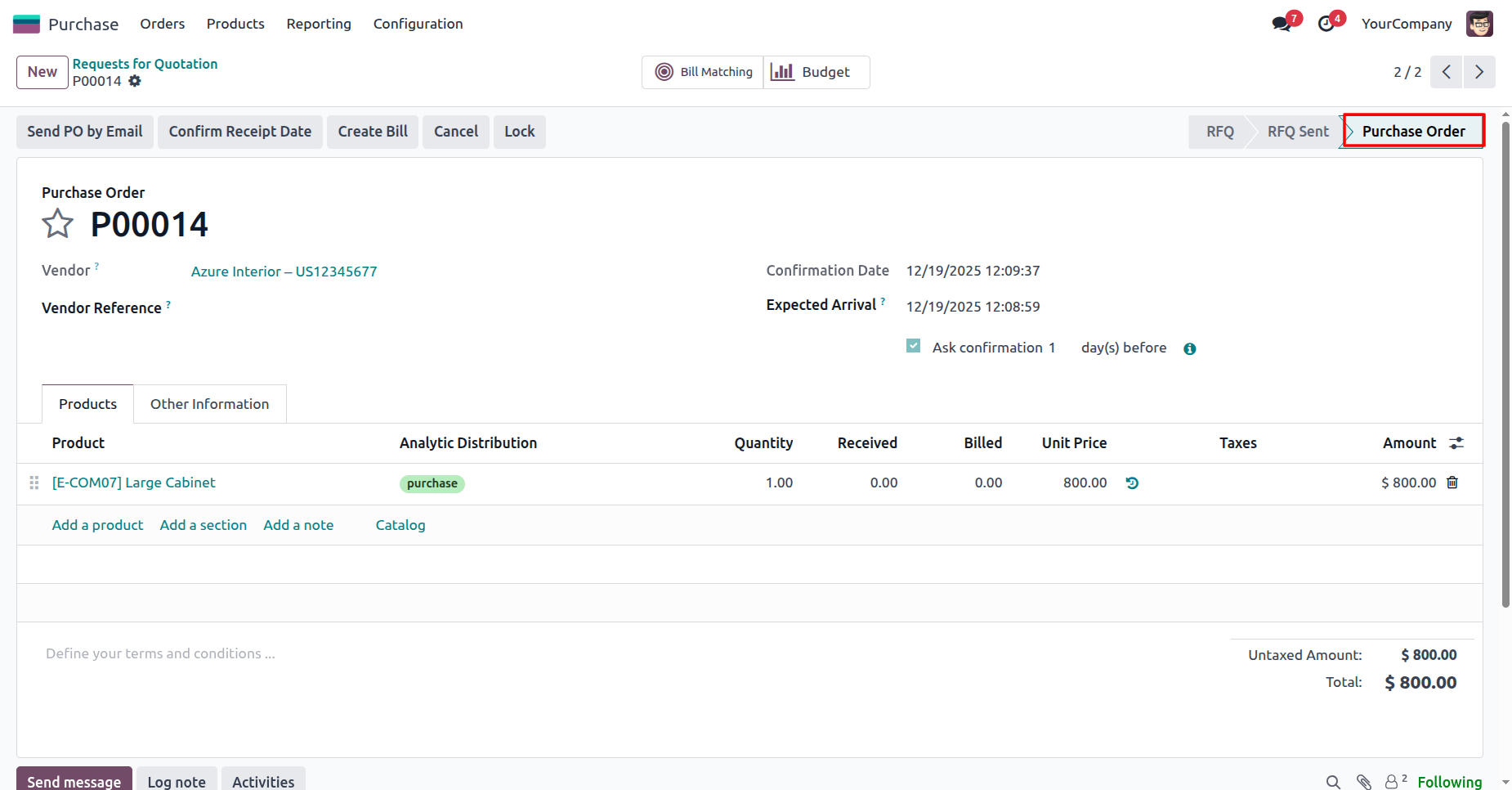The width and height of the screenshot is (1512, 790).
Task: Click Add a product link
Action: point(97,525)
